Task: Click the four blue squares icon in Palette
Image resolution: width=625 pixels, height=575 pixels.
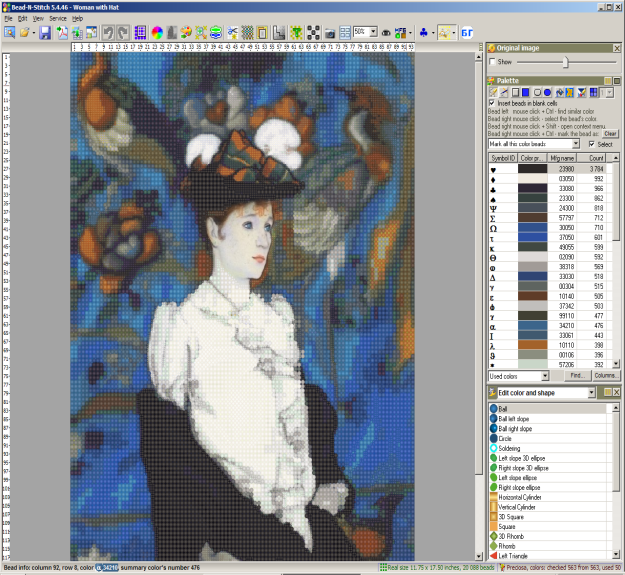Action: point(594,92)
